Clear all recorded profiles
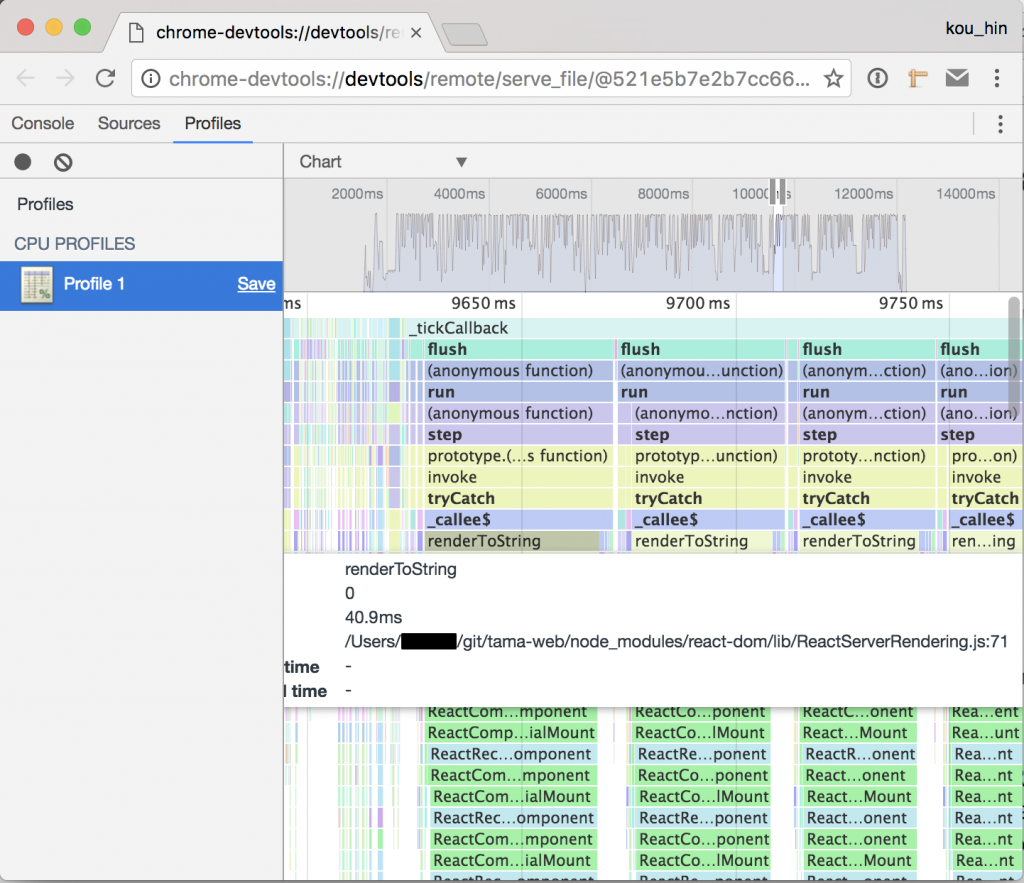 point(62,161)
